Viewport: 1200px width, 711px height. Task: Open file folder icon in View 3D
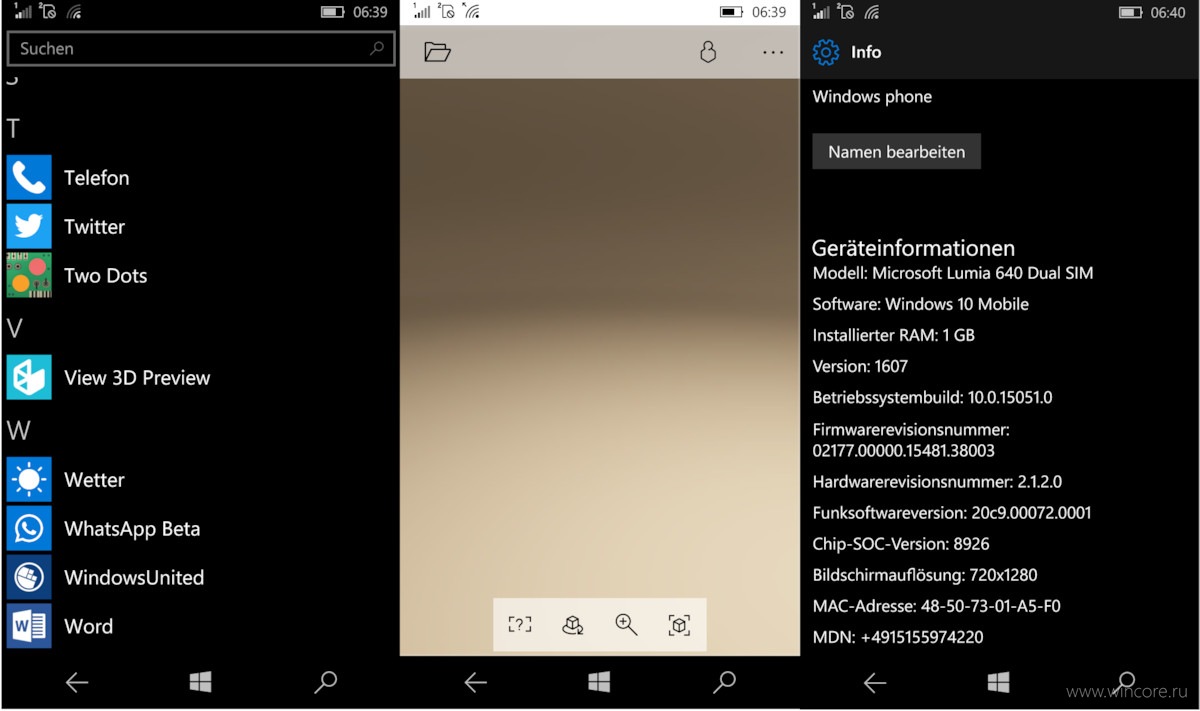tap(437, 52)
